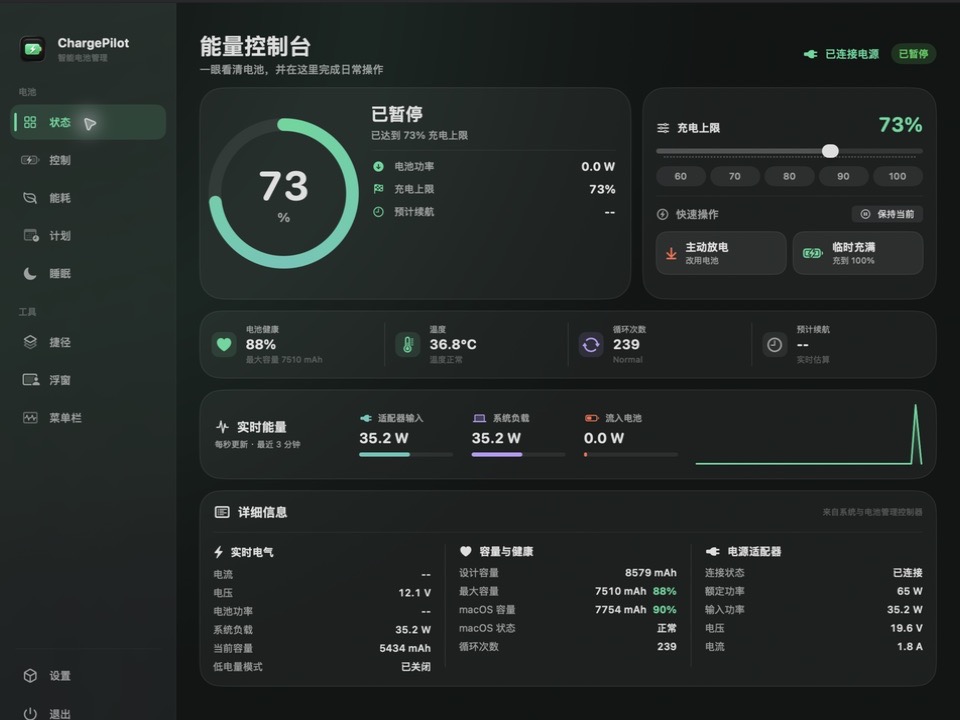Click the 1.8 A adapter current value
This screenshot has width=960, height=720.
click(910, 647)
